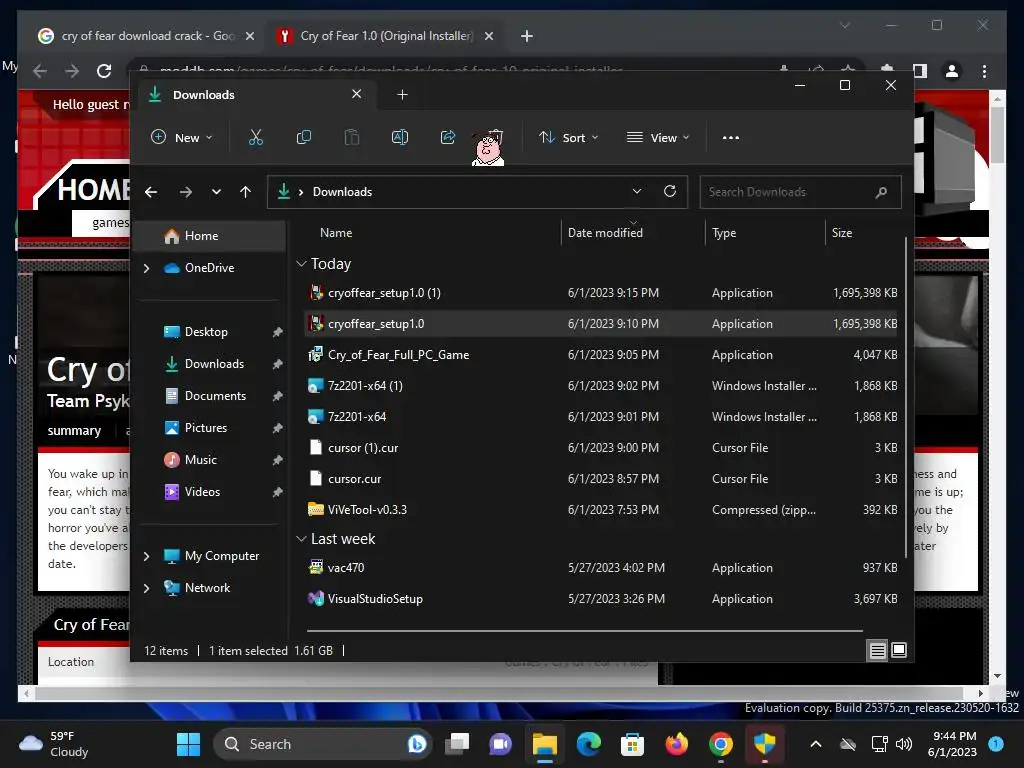Switch to cry of fear Google tab
Image resolution: width=1024 pixels, height=768 pixels.
point(145,36)
